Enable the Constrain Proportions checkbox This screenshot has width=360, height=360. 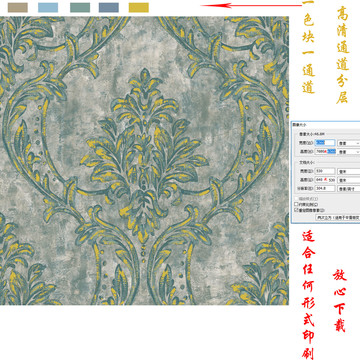click(296, 204)
